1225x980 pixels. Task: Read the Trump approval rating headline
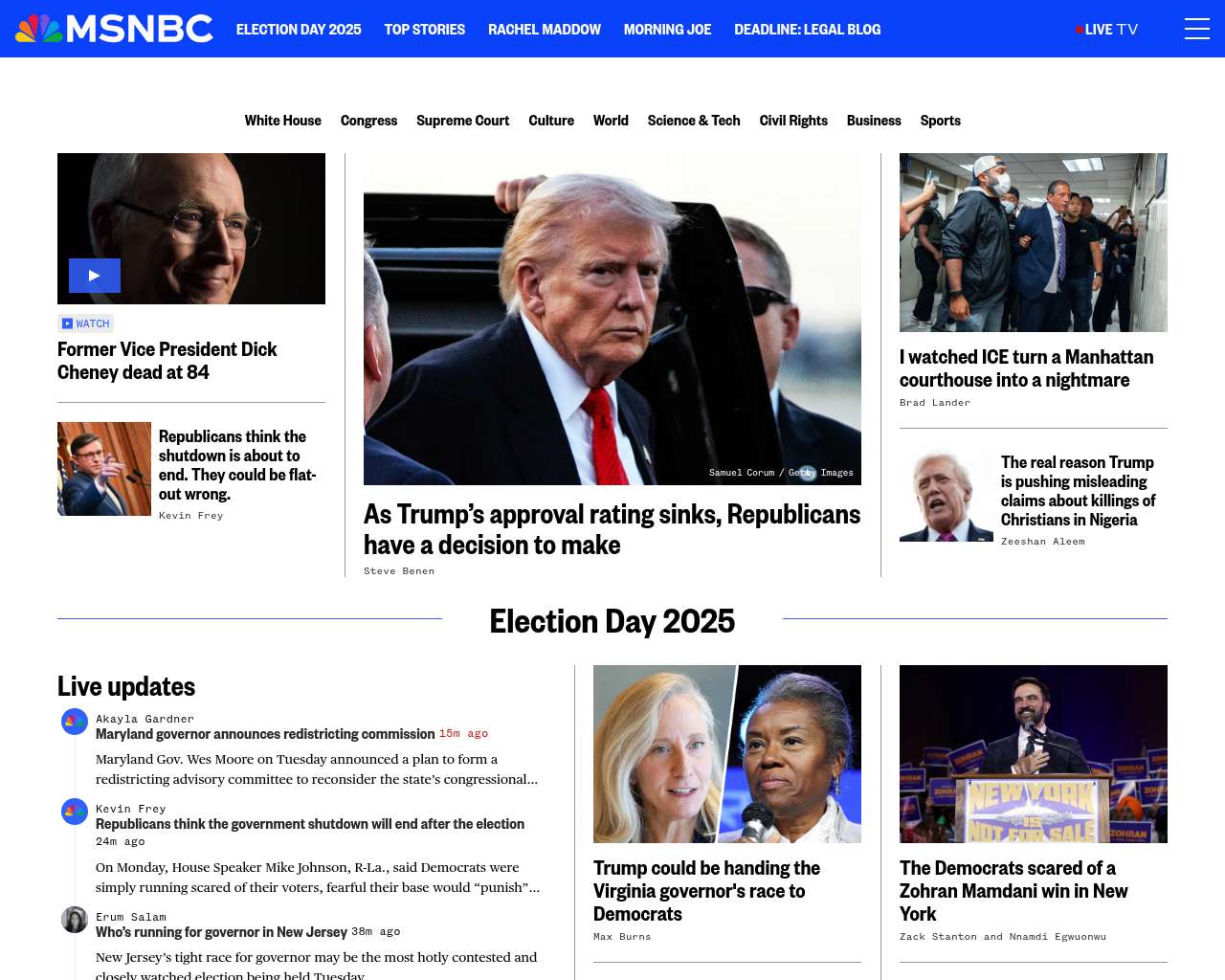tap(612, 529)
